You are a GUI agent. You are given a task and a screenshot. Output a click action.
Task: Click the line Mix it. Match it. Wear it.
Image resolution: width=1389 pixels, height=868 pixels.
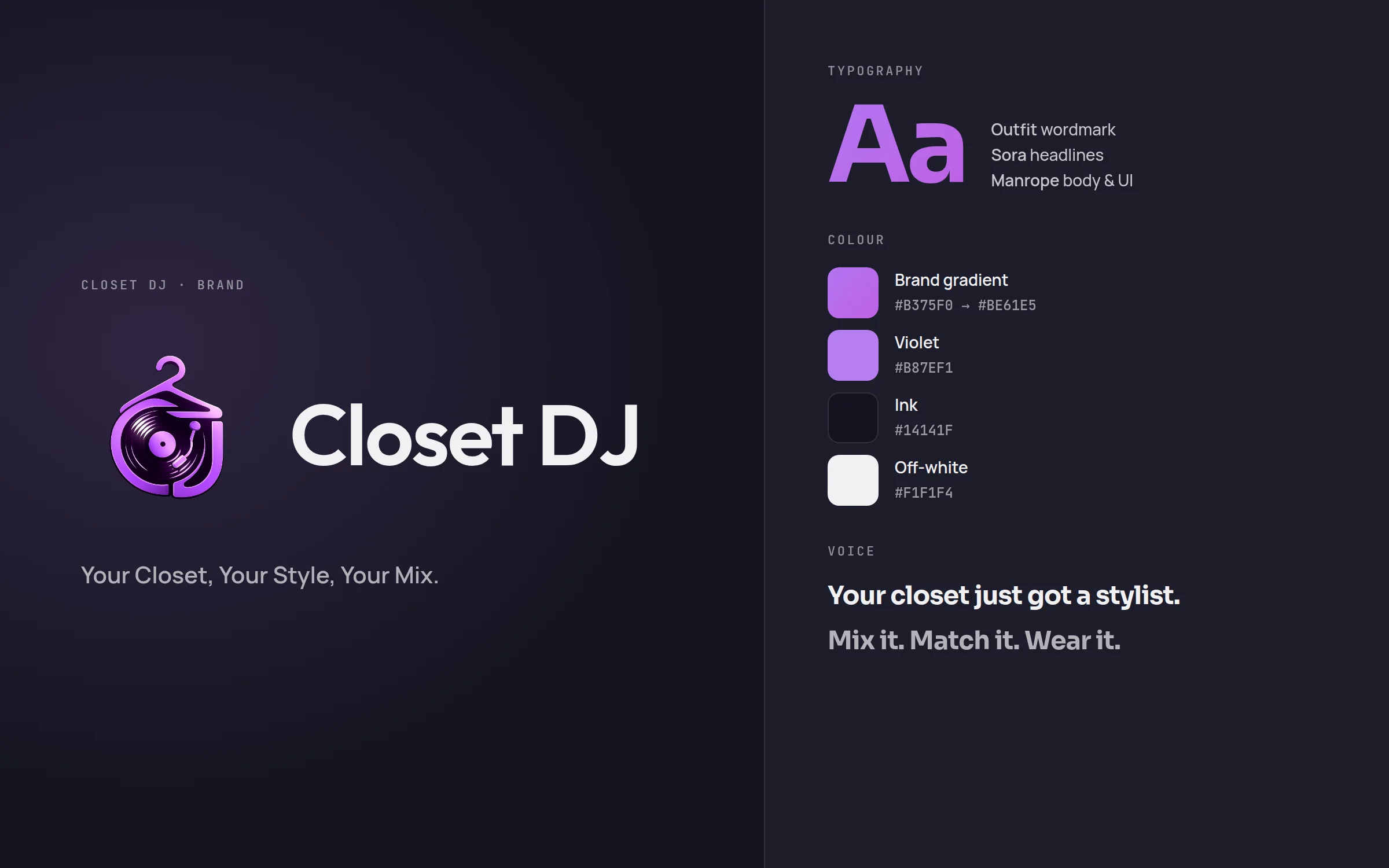tap(974, 640)
